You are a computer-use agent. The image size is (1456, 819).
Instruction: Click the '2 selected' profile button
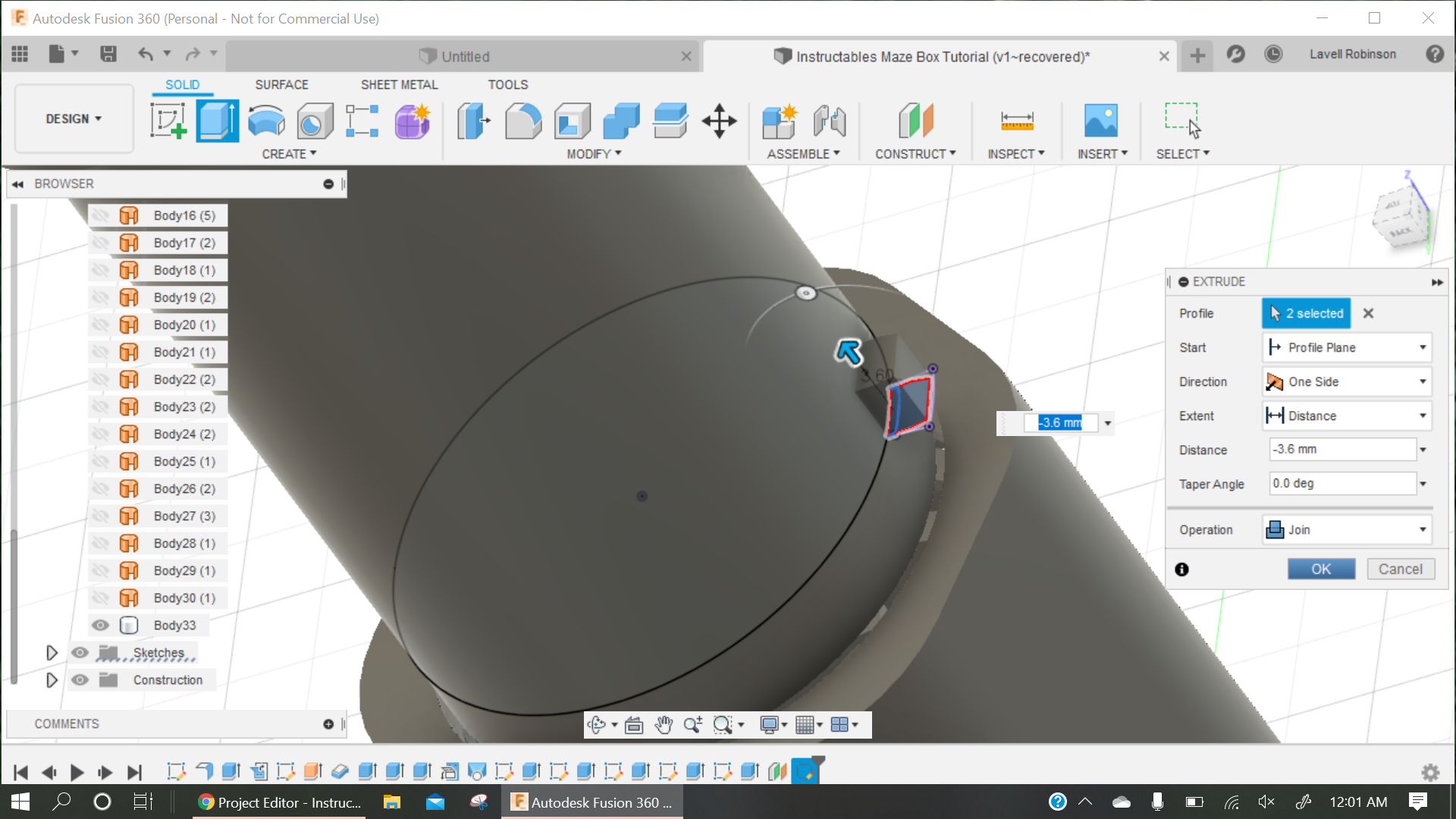pyautogui.click(x=1306, y=313)
